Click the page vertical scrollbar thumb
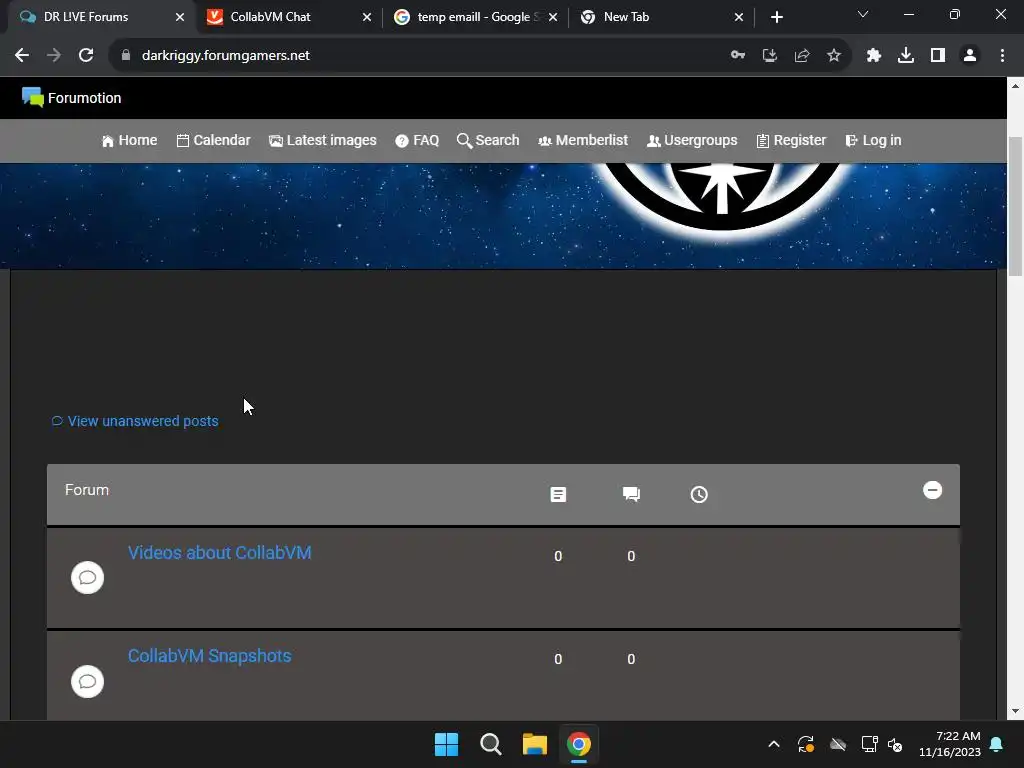Screen dimensions: 1024x768 1016,206
